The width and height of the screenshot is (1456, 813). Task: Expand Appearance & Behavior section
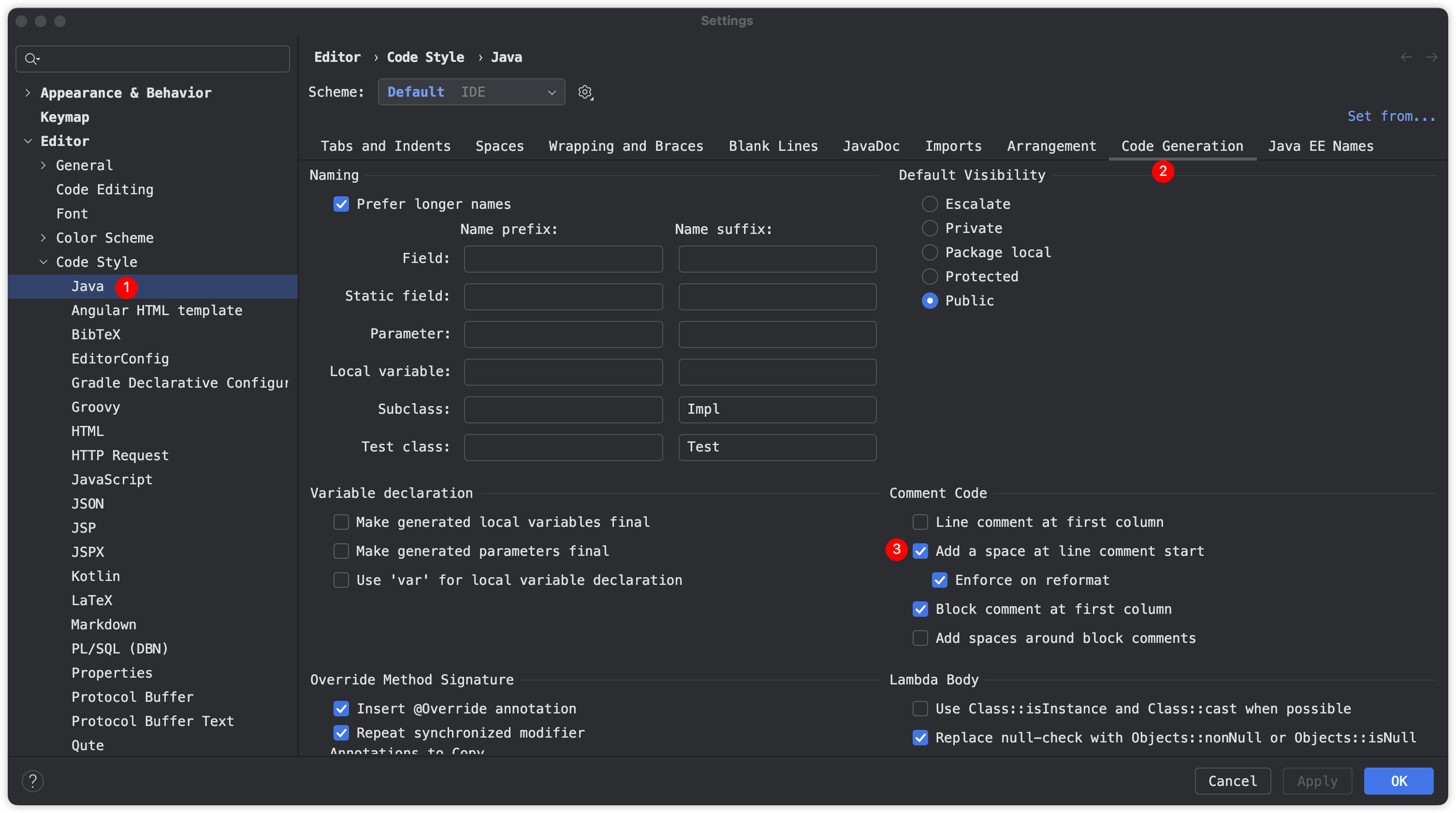pyautogui.click(x=28, y=93)
